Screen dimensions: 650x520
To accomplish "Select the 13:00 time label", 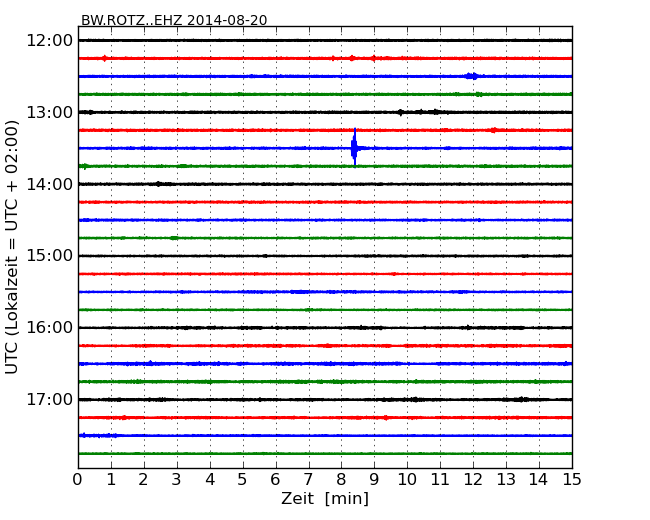I will pyautogui.click(x=49, y=112).
